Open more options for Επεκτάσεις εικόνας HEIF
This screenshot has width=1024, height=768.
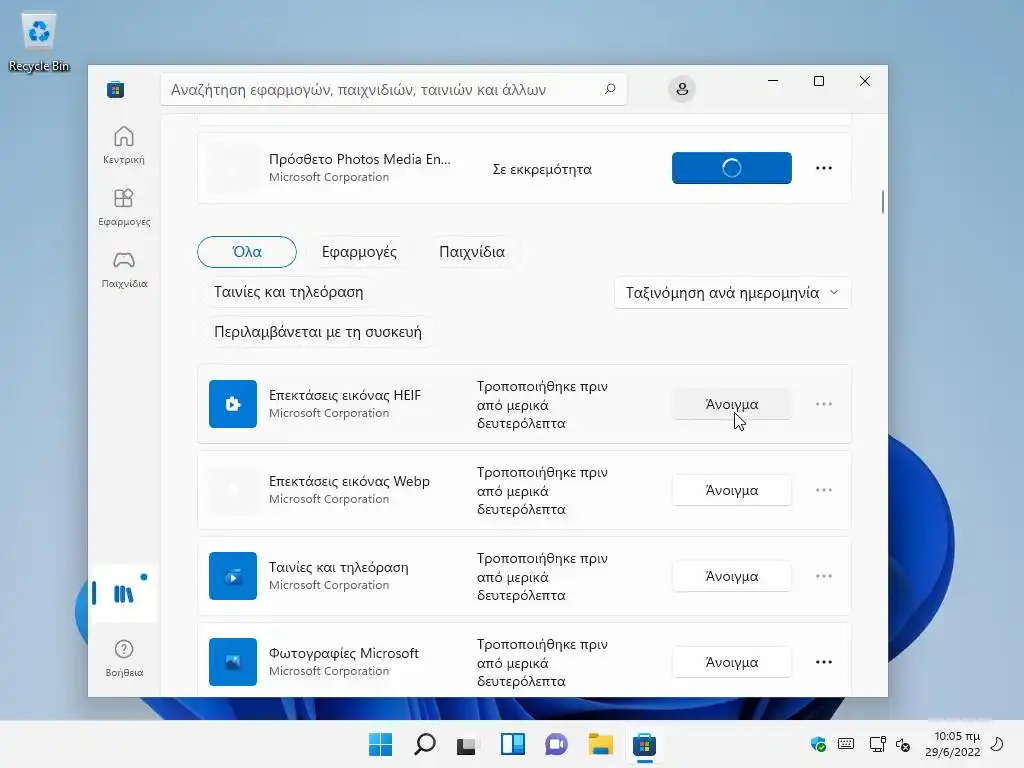(824, 404)
